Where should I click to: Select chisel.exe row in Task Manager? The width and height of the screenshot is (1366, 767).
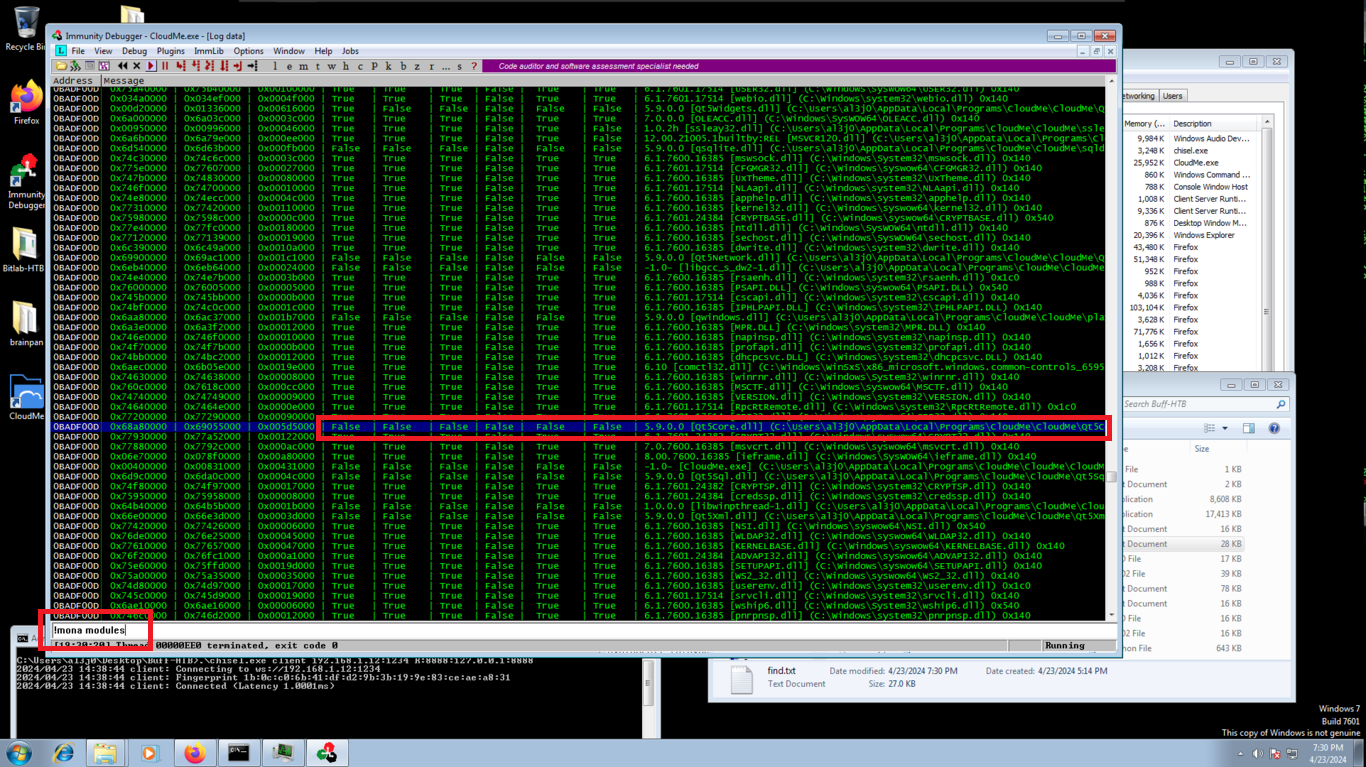tap(1190, 151)
